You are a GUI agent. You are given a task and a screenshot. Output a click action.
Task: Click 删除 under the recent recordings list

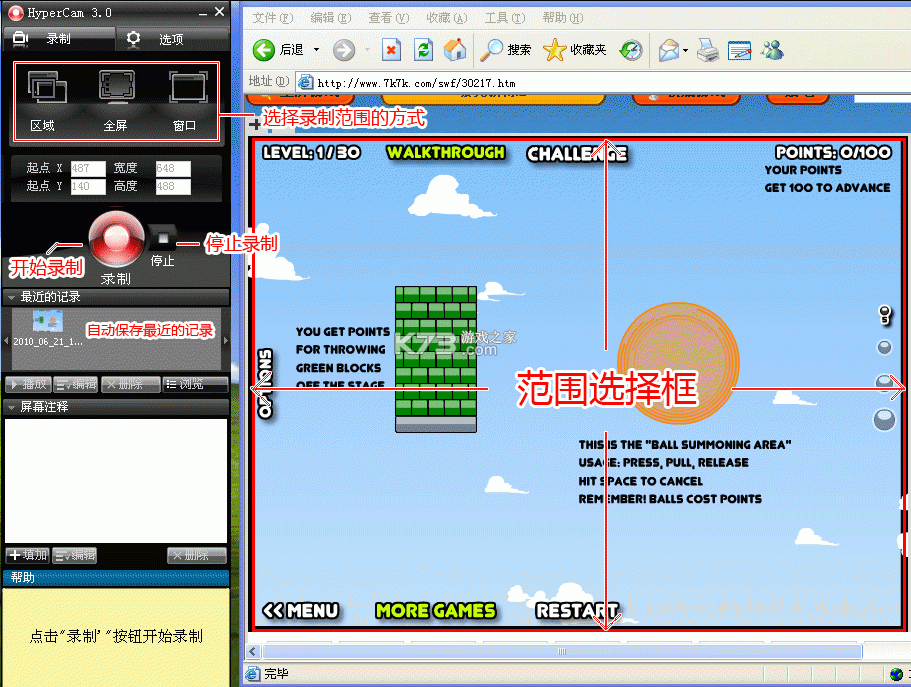click(130, 384)
